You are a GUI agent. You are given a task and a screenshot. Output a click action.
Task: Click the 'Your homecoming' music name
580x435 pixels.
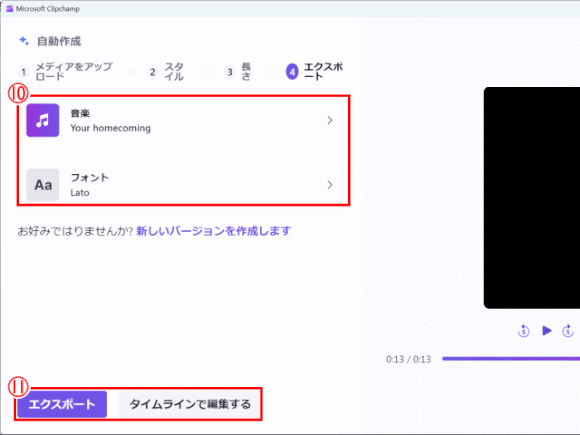click(x=111, y=128)
